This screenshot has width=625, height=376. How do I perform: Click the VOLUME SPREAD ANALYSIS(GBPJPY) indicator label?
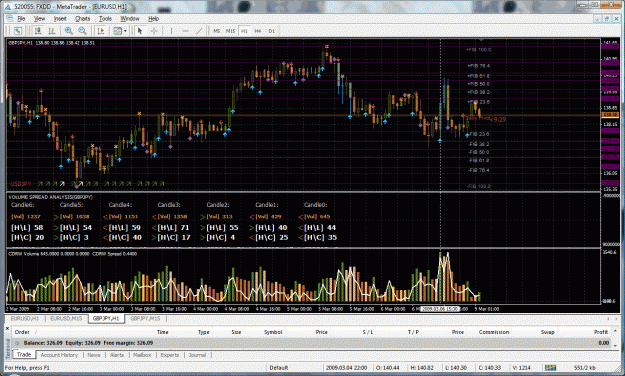coord(50,197)
